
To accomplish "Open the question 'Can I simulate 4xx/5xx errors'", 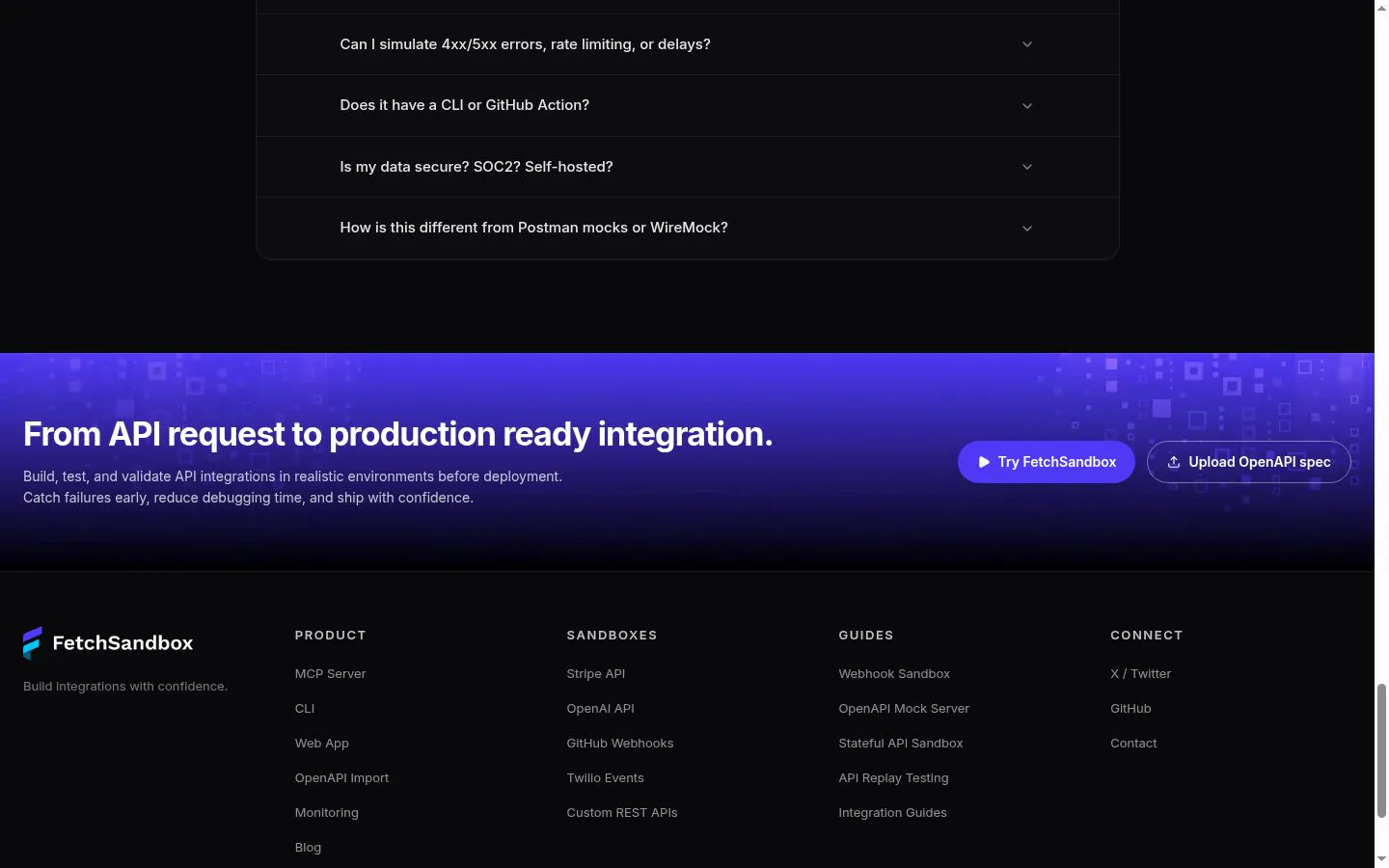I will point(687,44).
